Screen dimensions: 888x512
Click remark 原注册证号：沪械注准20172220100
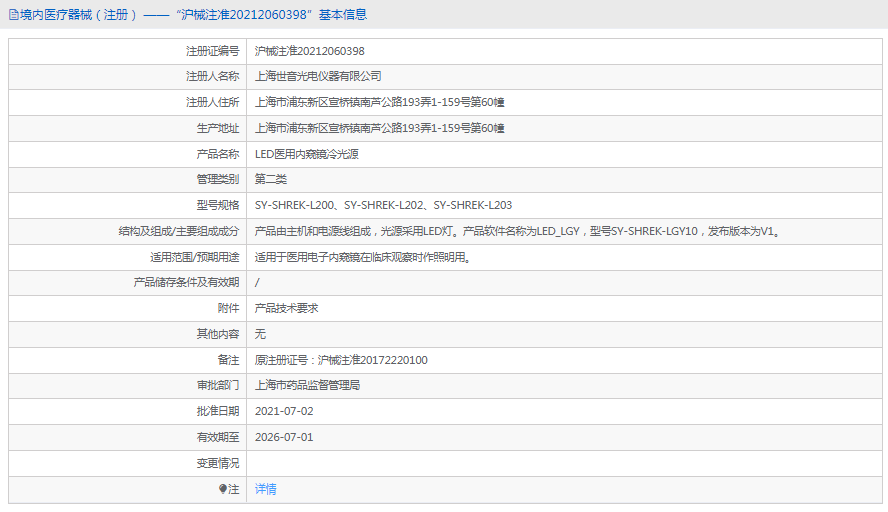(341, 360)
